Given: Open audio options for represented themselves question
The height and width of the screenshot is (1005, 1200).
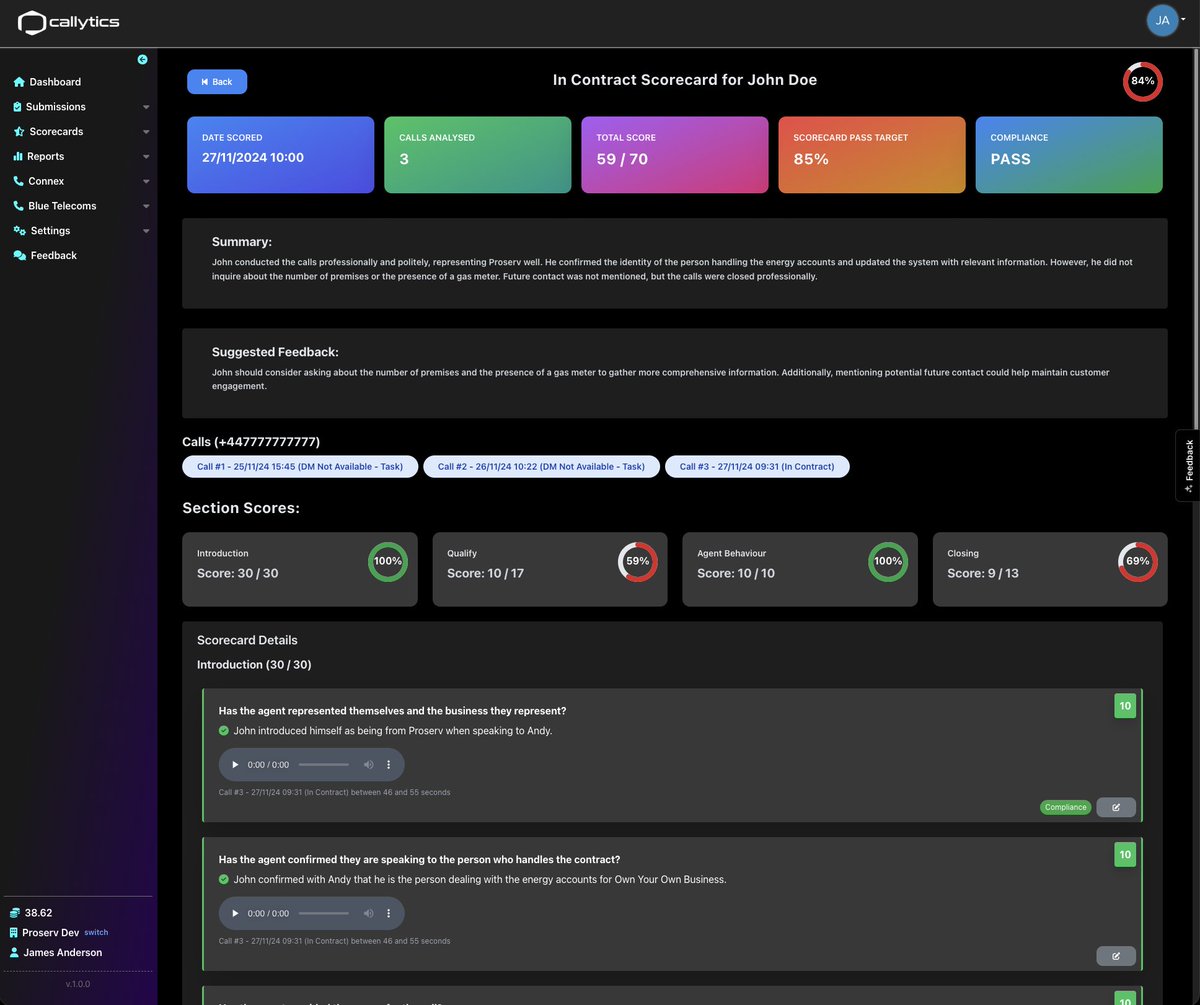Looking at the screenshot, I should pos(389,765).
